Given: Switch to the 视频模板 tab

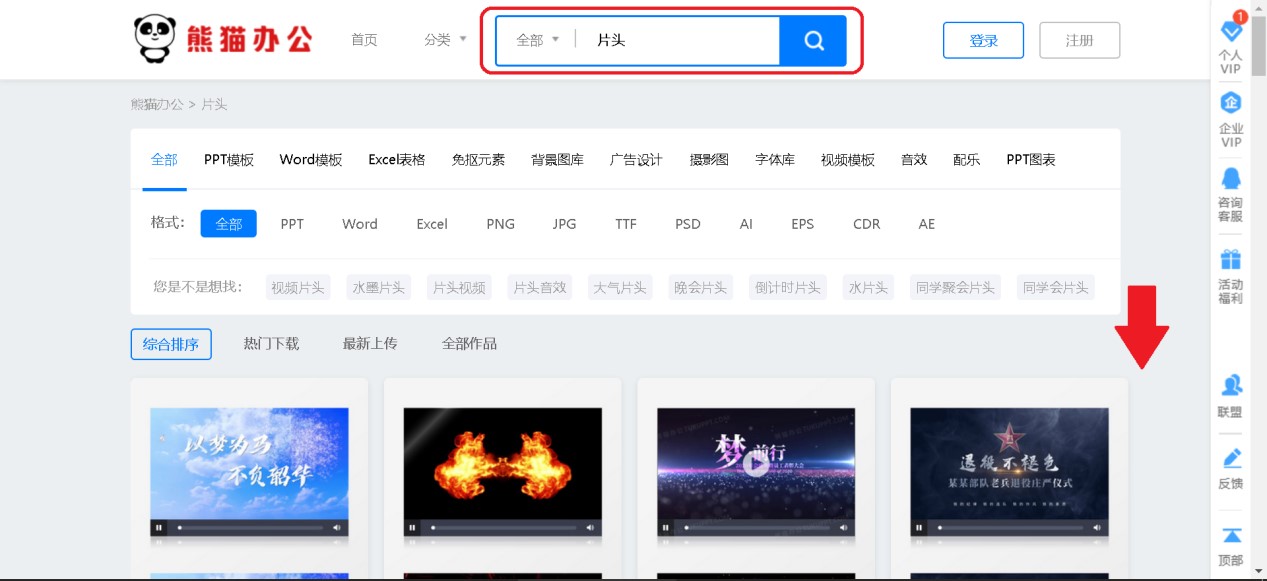Looking at the screenshot, I should pos(847,160).
